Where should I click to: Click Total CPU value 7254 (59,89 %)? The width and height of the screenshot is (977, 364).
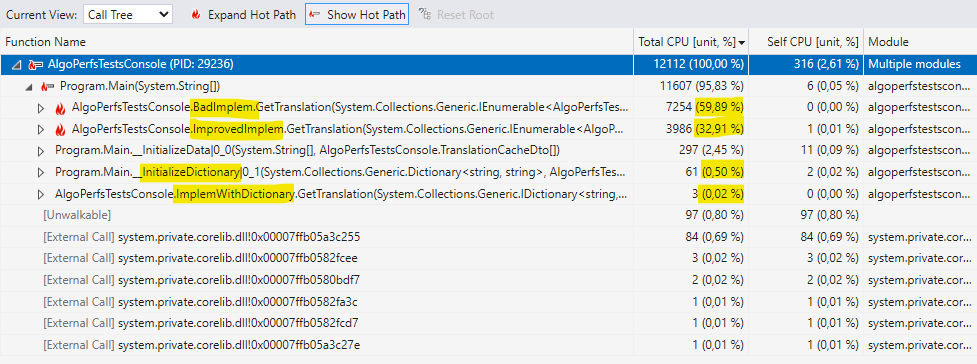pos(705,108)
